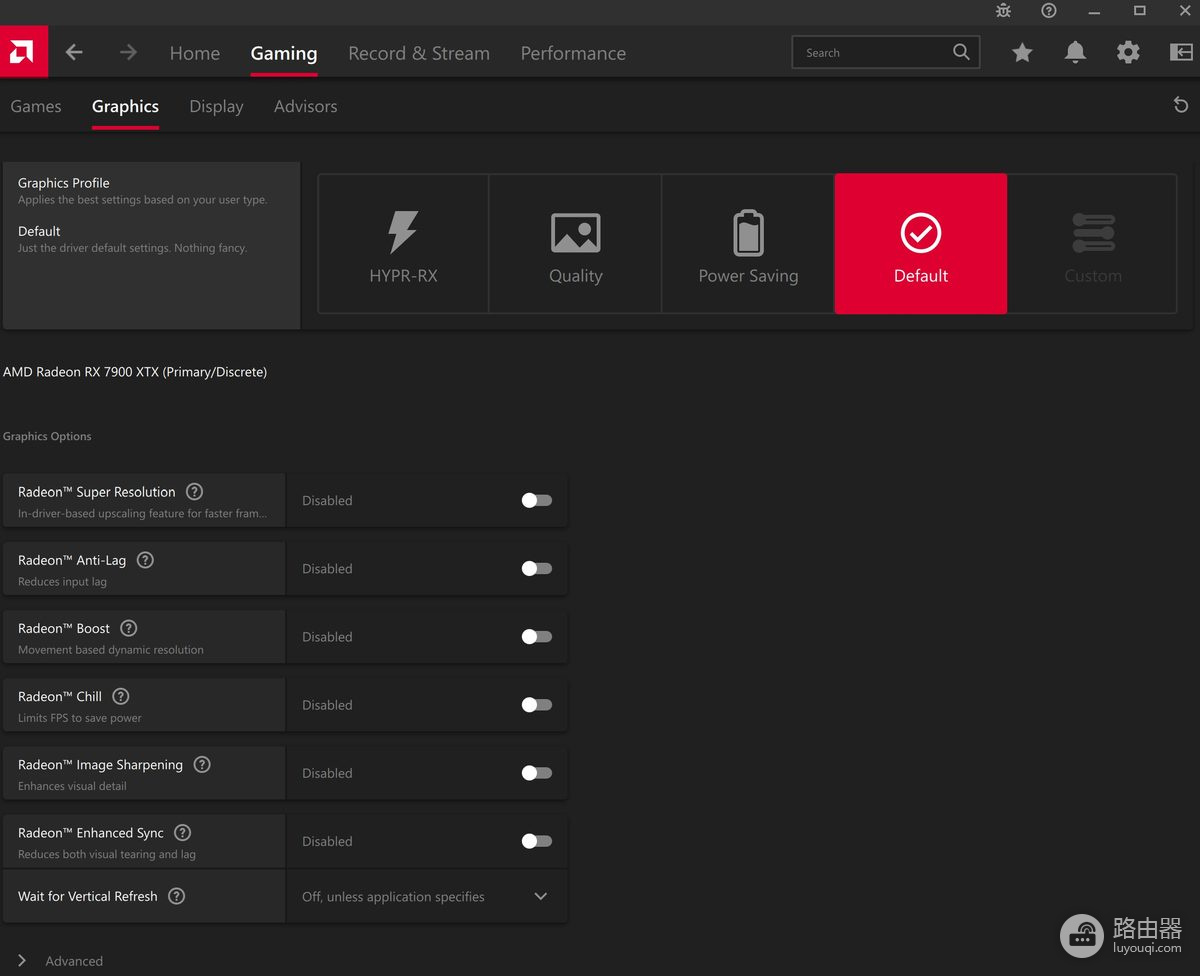This screenshot has height=976, width=1200.
Task: Open the Home tab
Action: (x=195, y=53)
